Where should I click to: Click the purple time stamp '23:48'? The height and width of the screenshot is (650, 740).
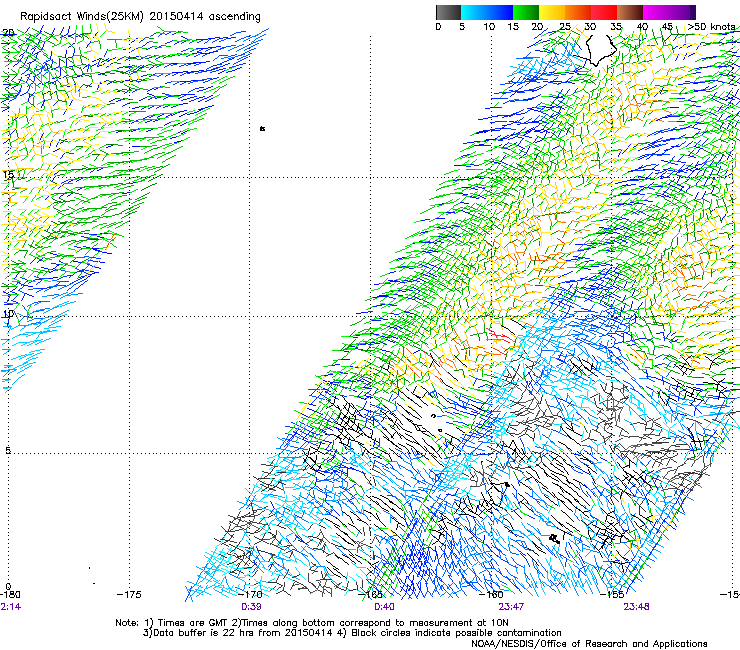[x=636, y=607]
